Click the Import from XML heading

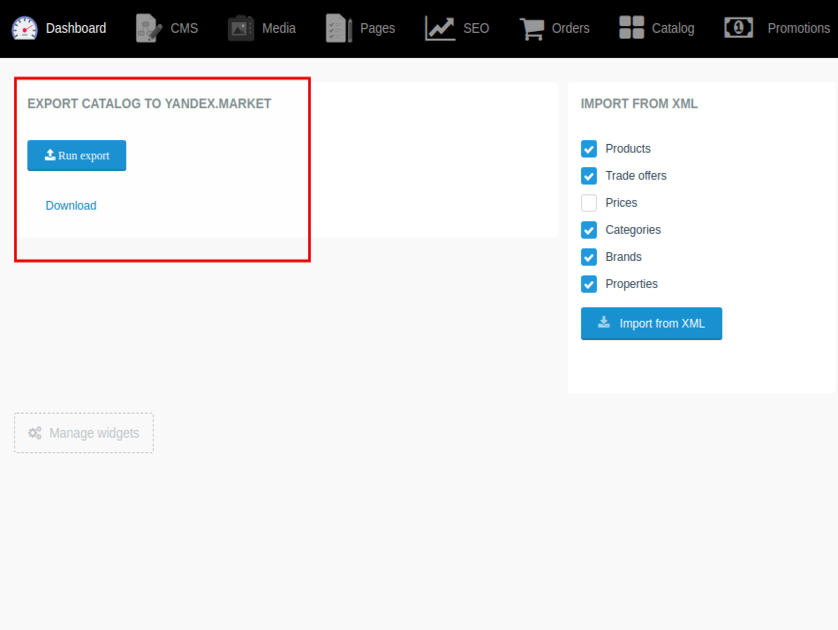point(639,104)
